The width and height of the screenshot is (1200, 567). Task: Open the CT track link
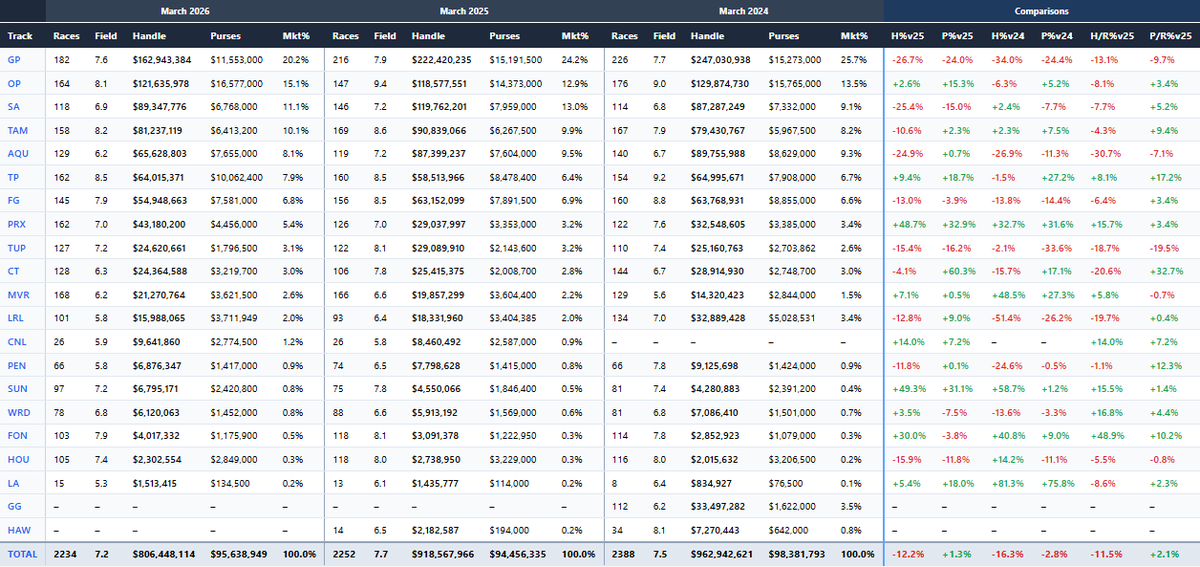[14, 270]
